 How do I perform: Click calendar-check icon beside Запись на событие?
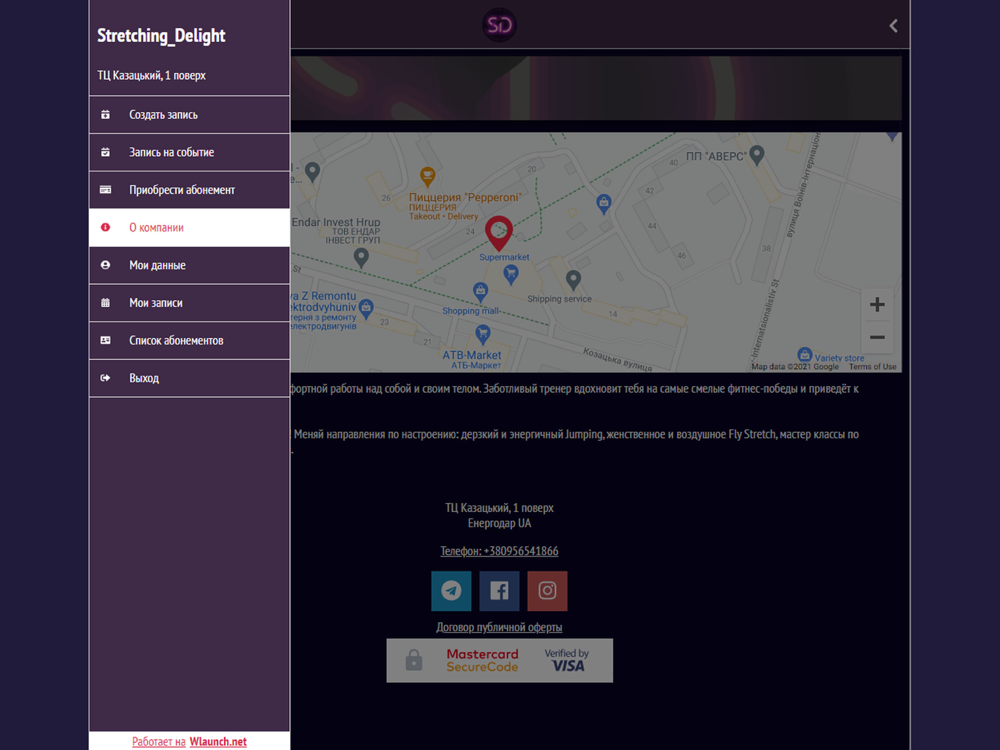[105, 152]
